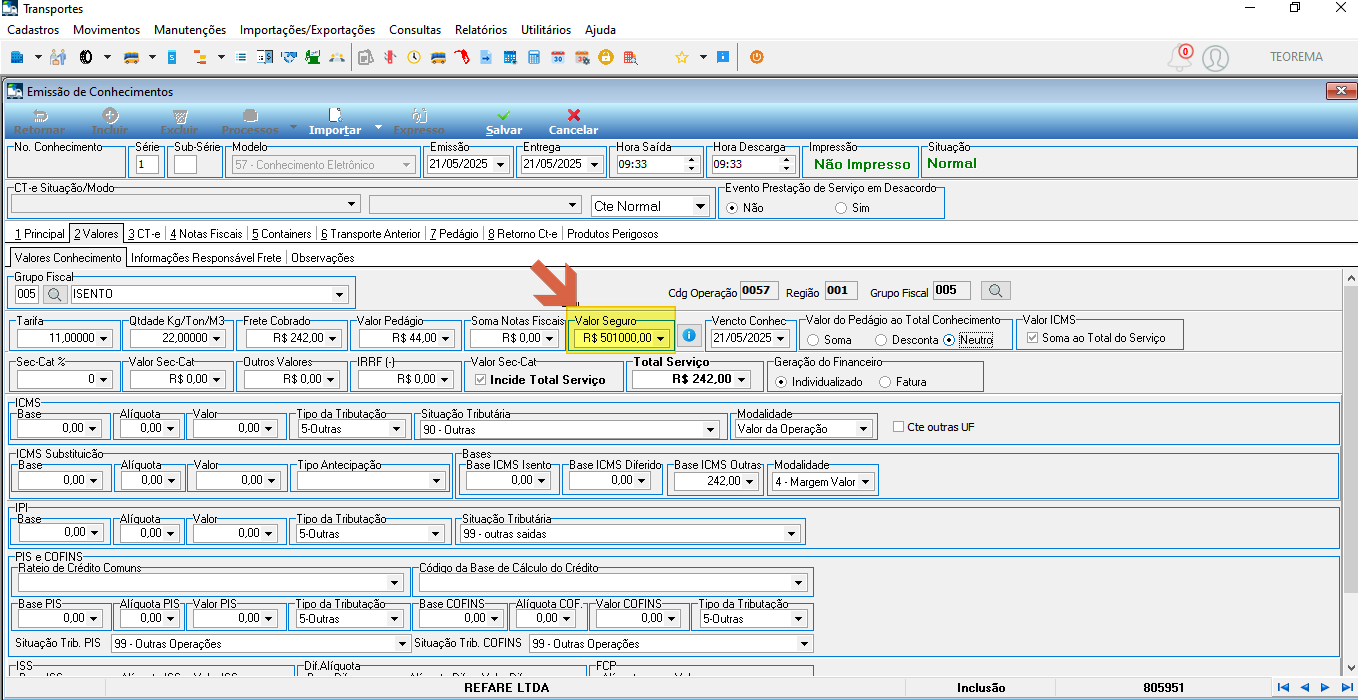1358x700 pixels.
Task: Click the Importar button
Action: pos(335,121)
